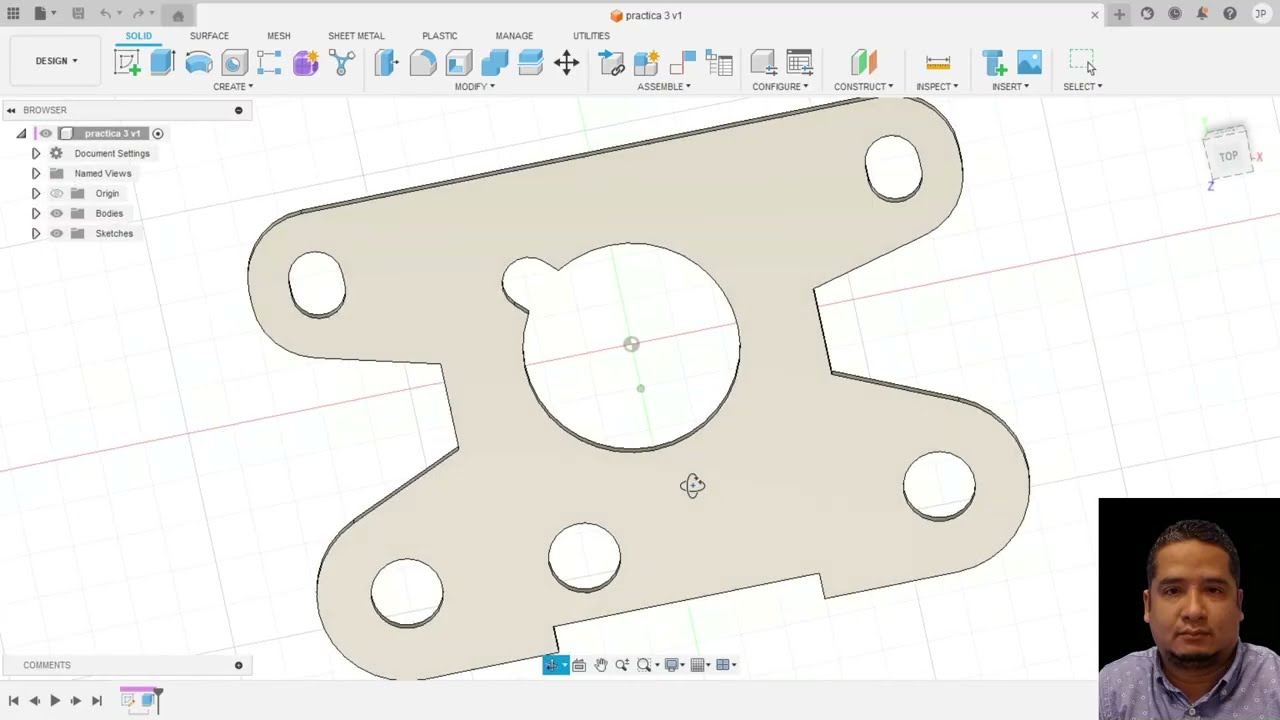The width and height of the screenshot is (1280, 720).
Task: Select the Revolve tool
Action: pos(198,63)
